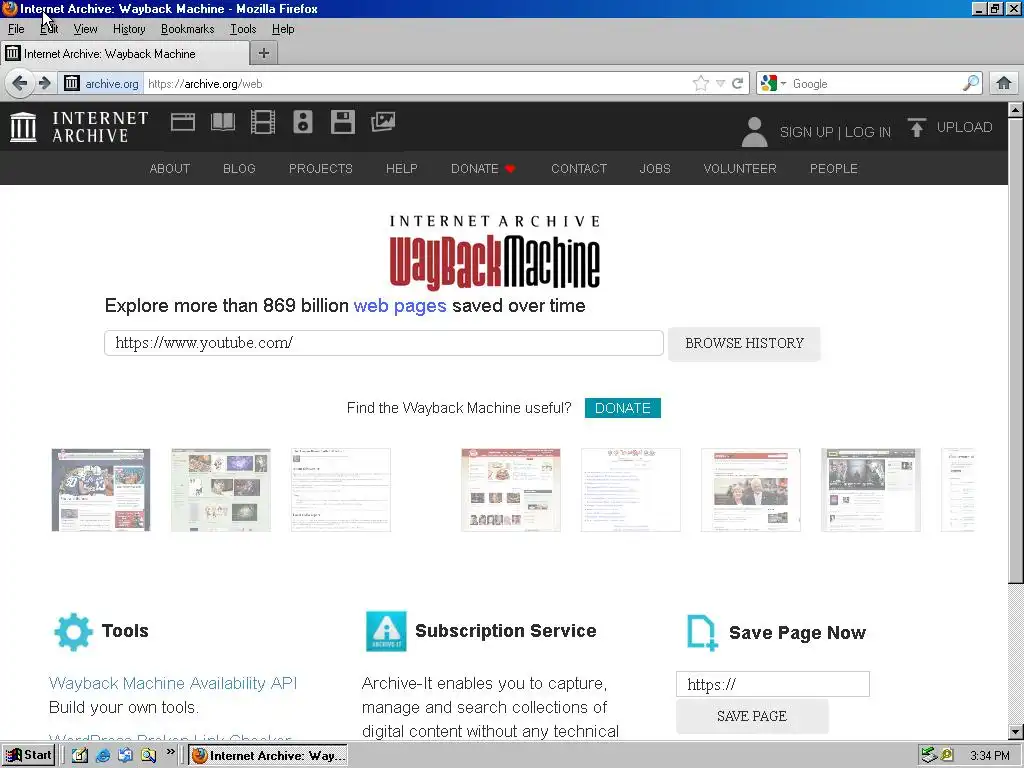Image resolution: width=1024 pixels, height=768 pixels.
Task: Open a new tab with plus button
Action: point(264,53)
